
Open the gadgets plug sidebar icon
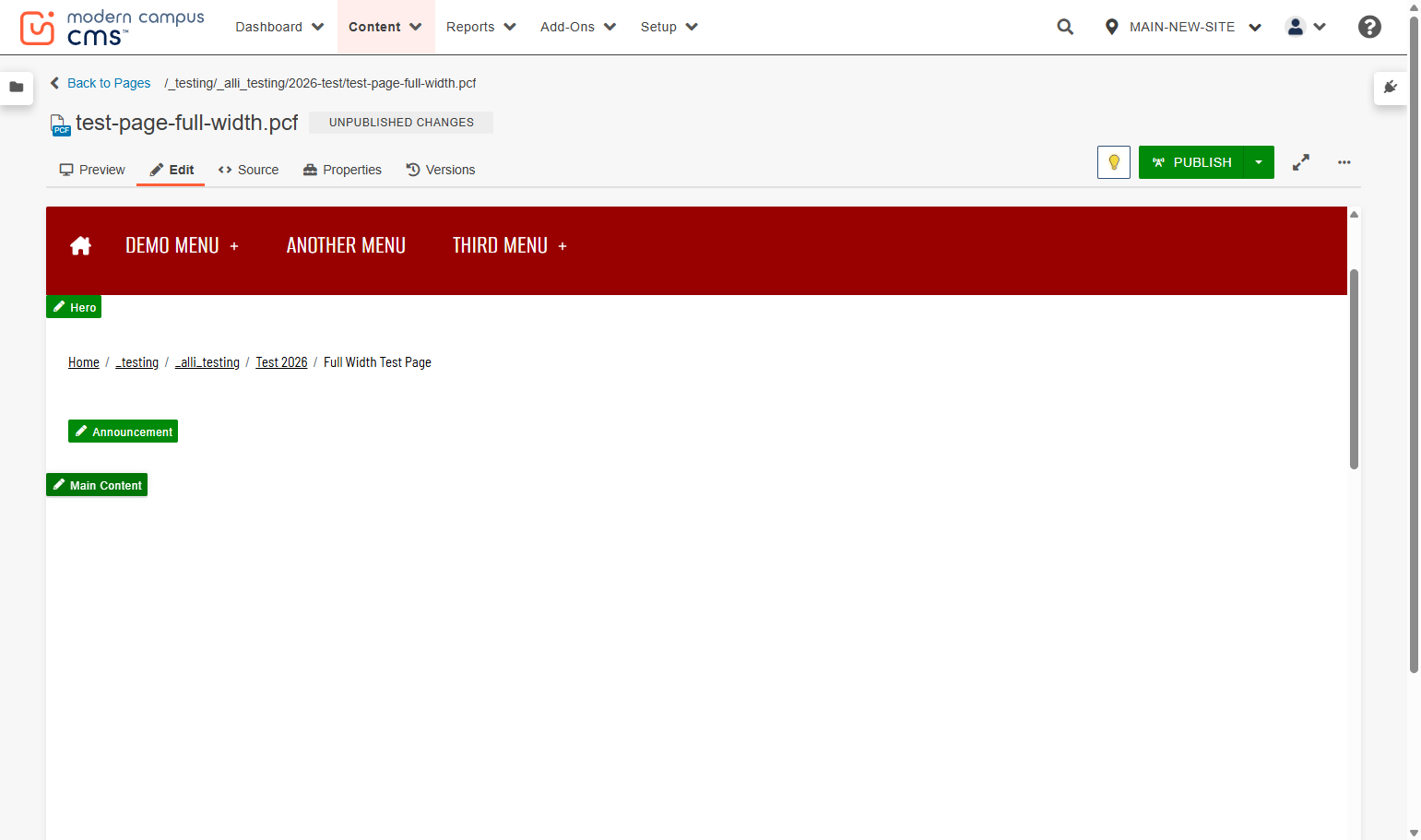click(1391, 88)
